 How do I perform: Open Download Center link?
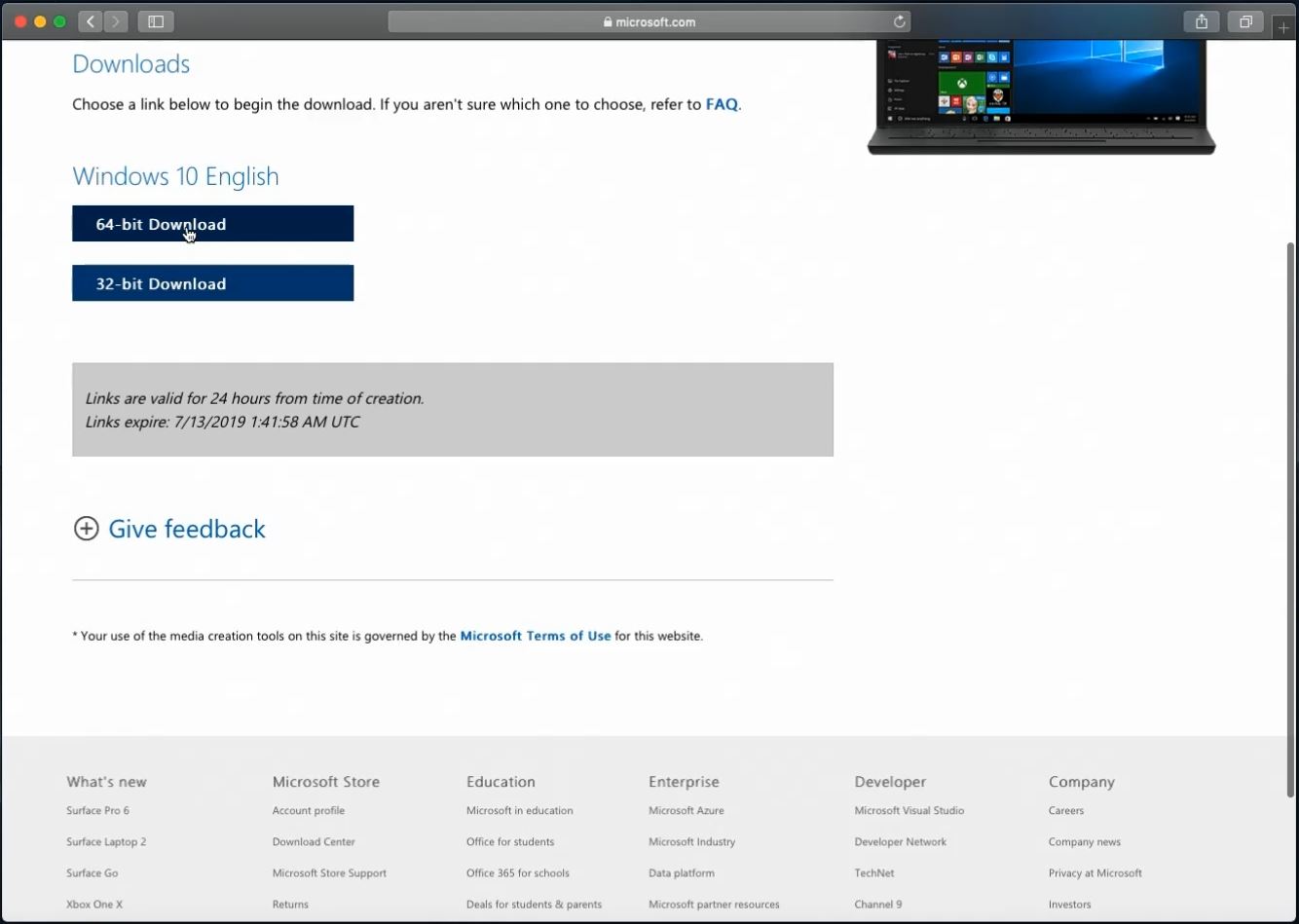click(x=314, y=841)
